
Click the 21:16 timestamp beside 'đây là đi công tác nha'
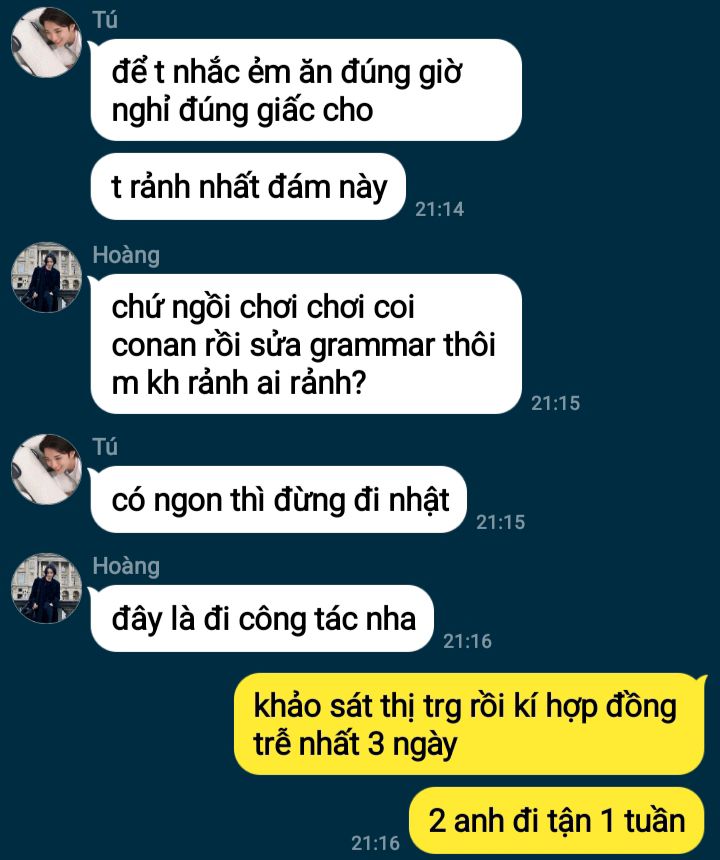coord(467,641)
